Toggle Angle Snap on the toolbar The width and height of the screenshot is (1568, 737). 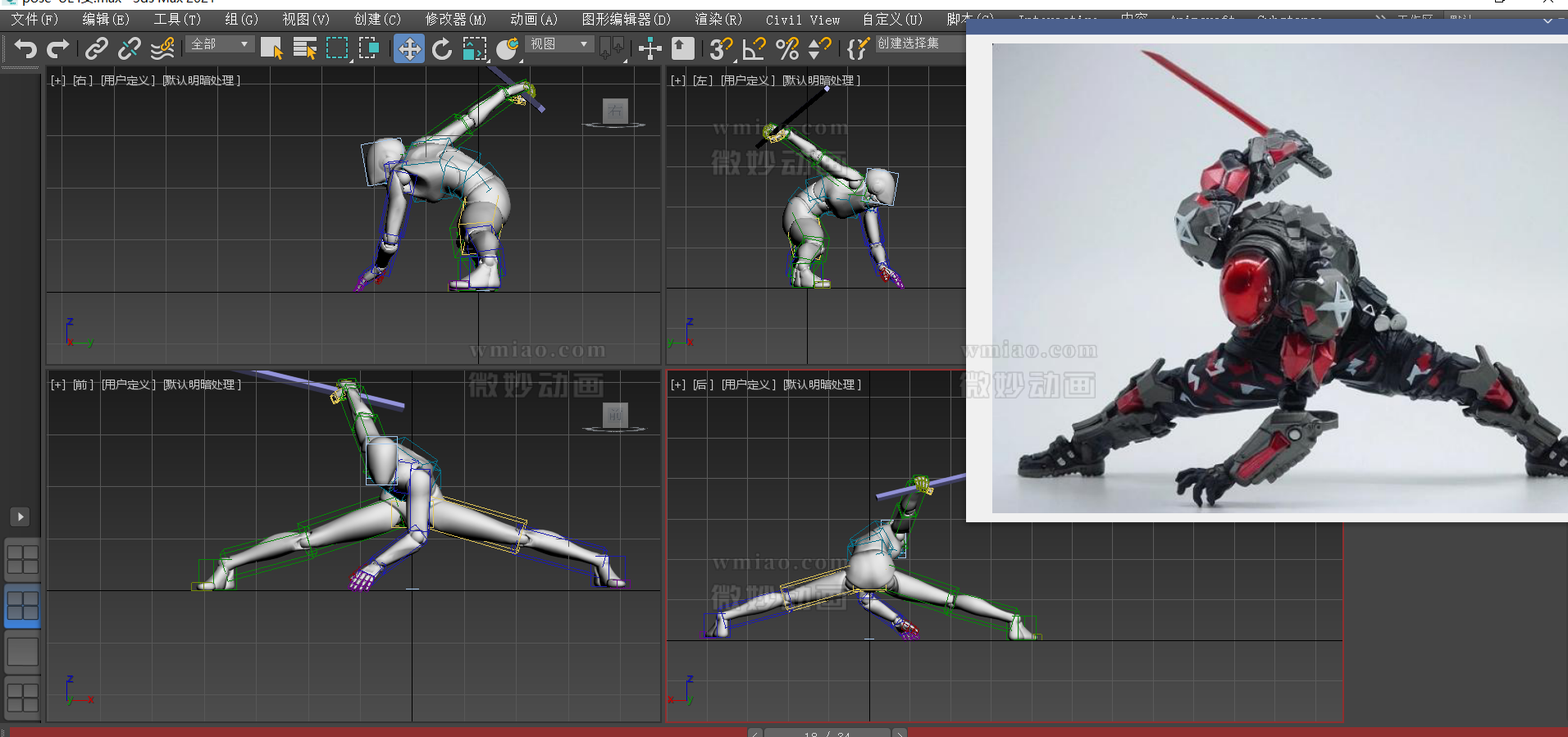(x=753, y=49)
